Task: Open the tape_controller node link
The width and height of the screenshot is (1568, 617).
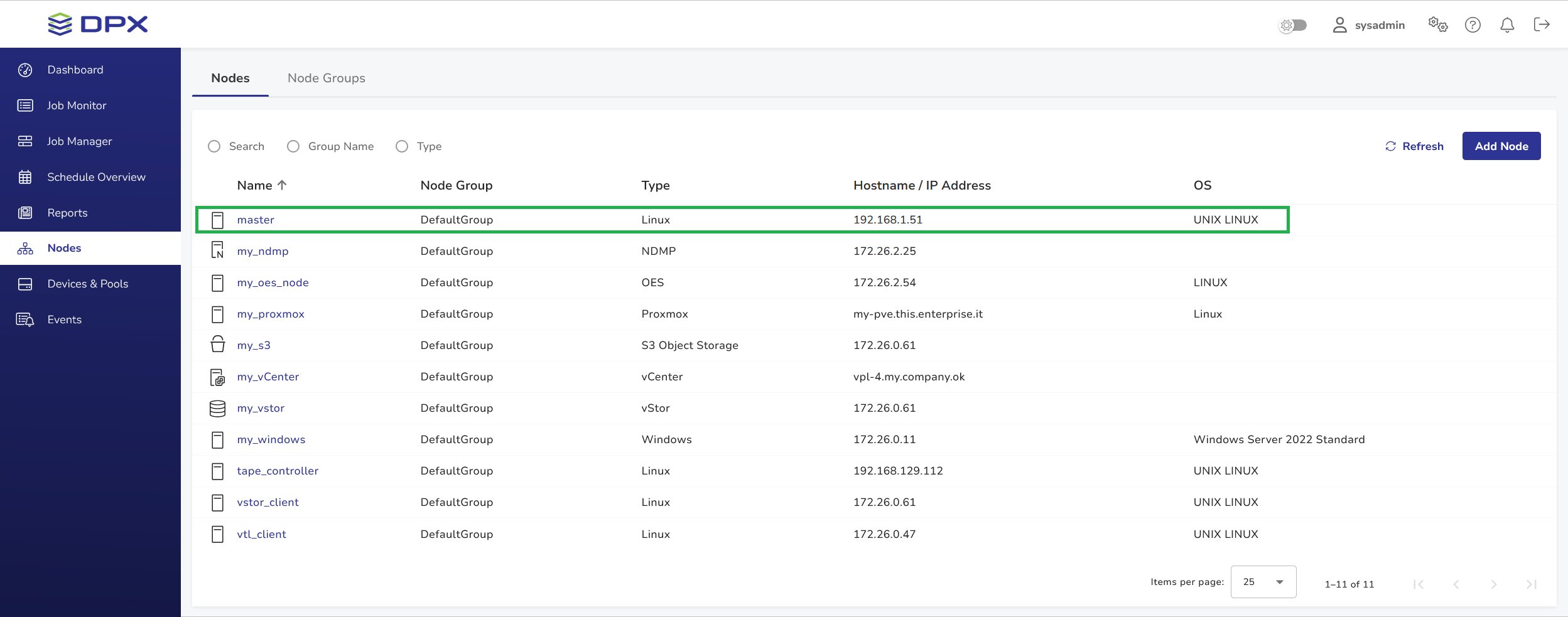Action: pyautogui.click(x=278, y=471)
